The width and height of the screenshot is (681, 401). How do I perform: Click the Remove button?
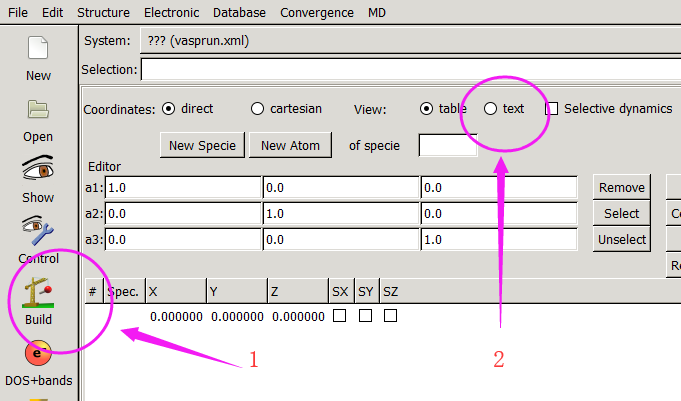click(621, 187)
